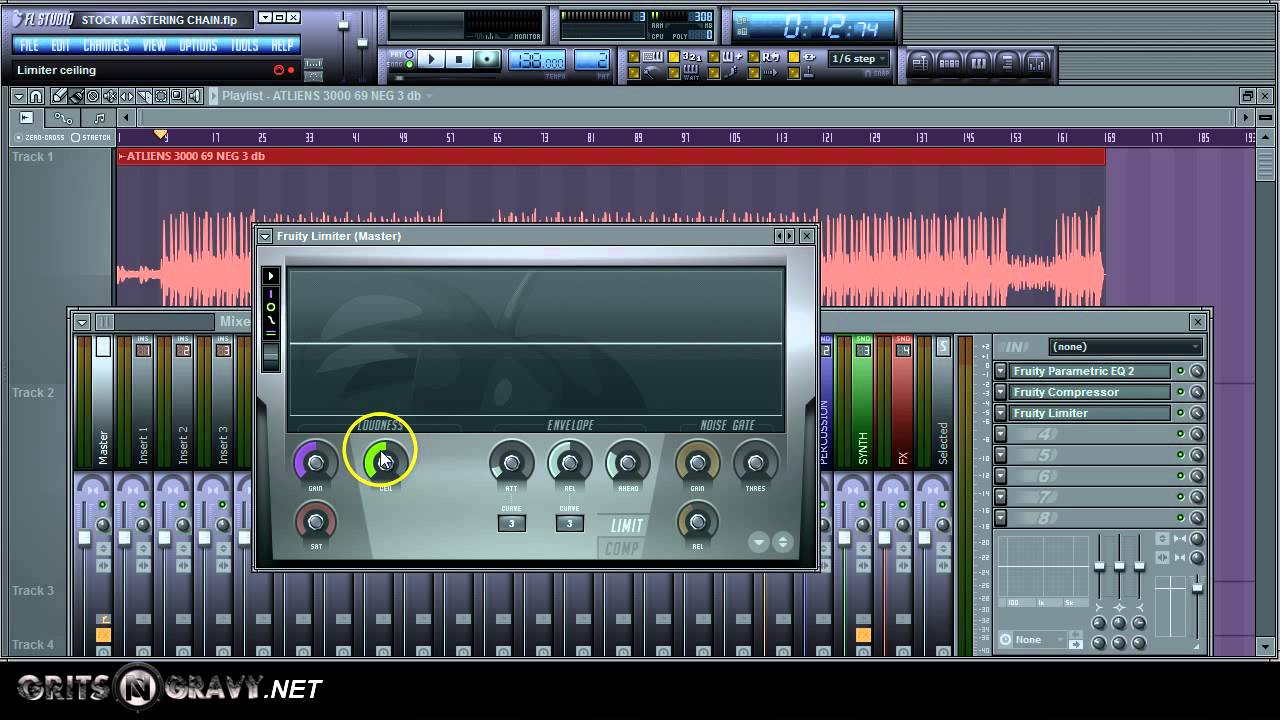Open the step sequencer via toolbar shortcut
The width and height of the screenshot is (1280, 720).
coord(949,64)
